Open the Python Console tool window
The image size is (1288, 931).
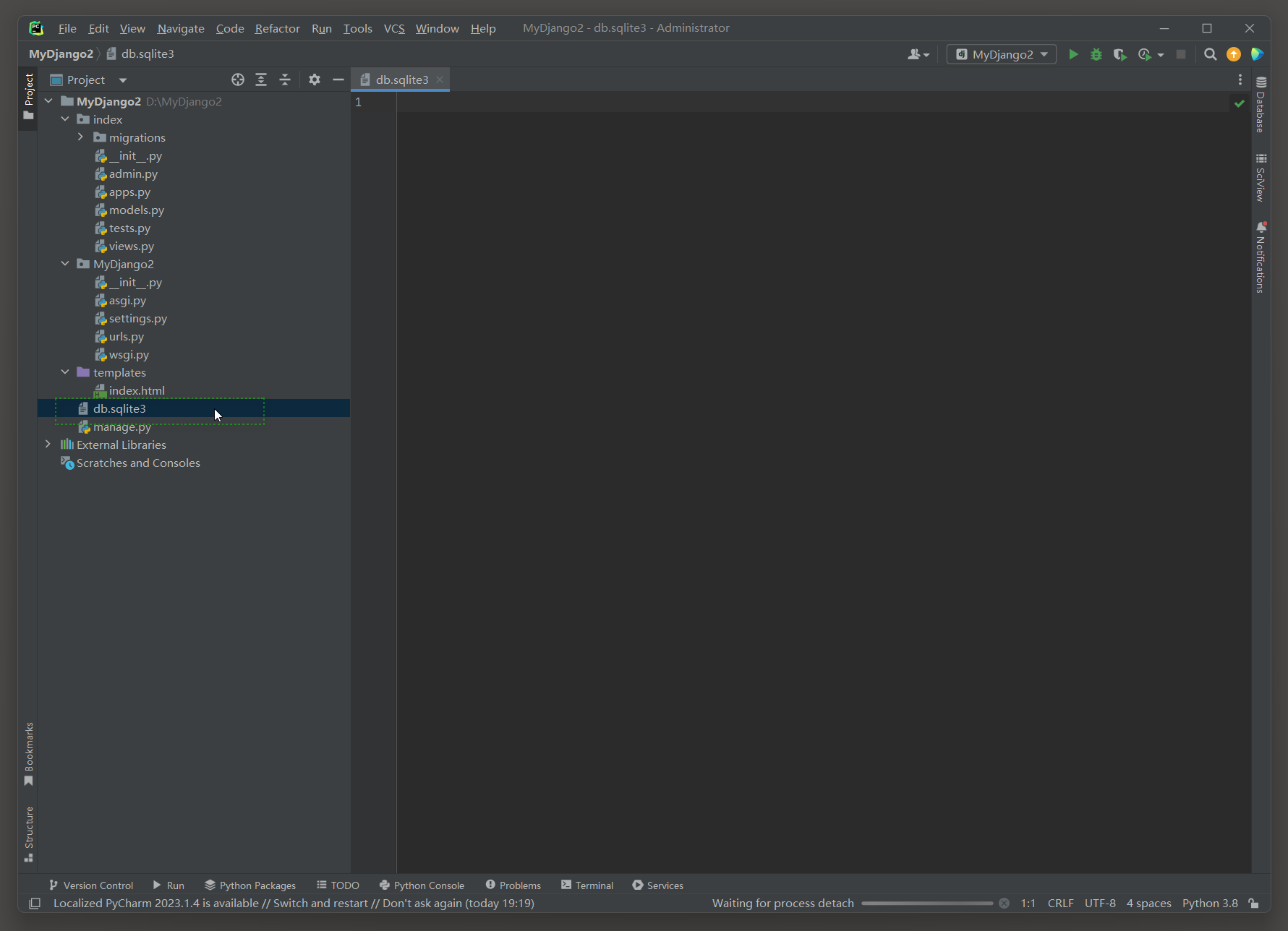pos(422,885)
